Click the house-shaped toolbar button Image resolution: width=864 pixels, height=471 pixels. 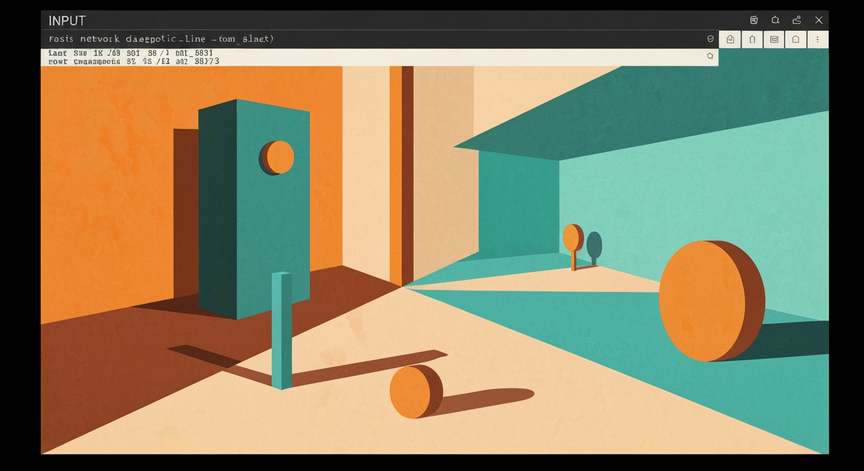pyautogui.click(x=796, y=39)
